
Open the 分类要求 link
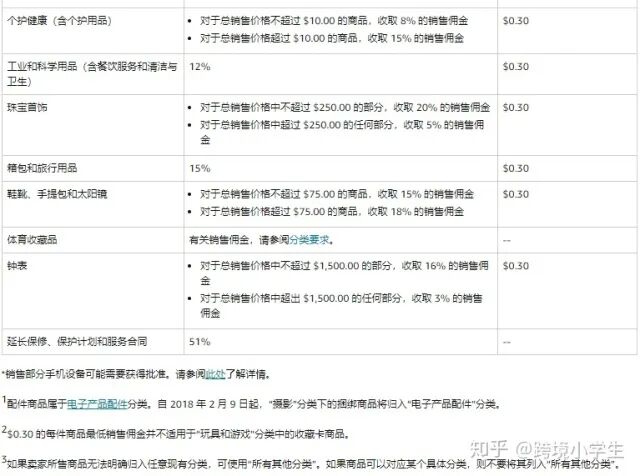(309, 240)
